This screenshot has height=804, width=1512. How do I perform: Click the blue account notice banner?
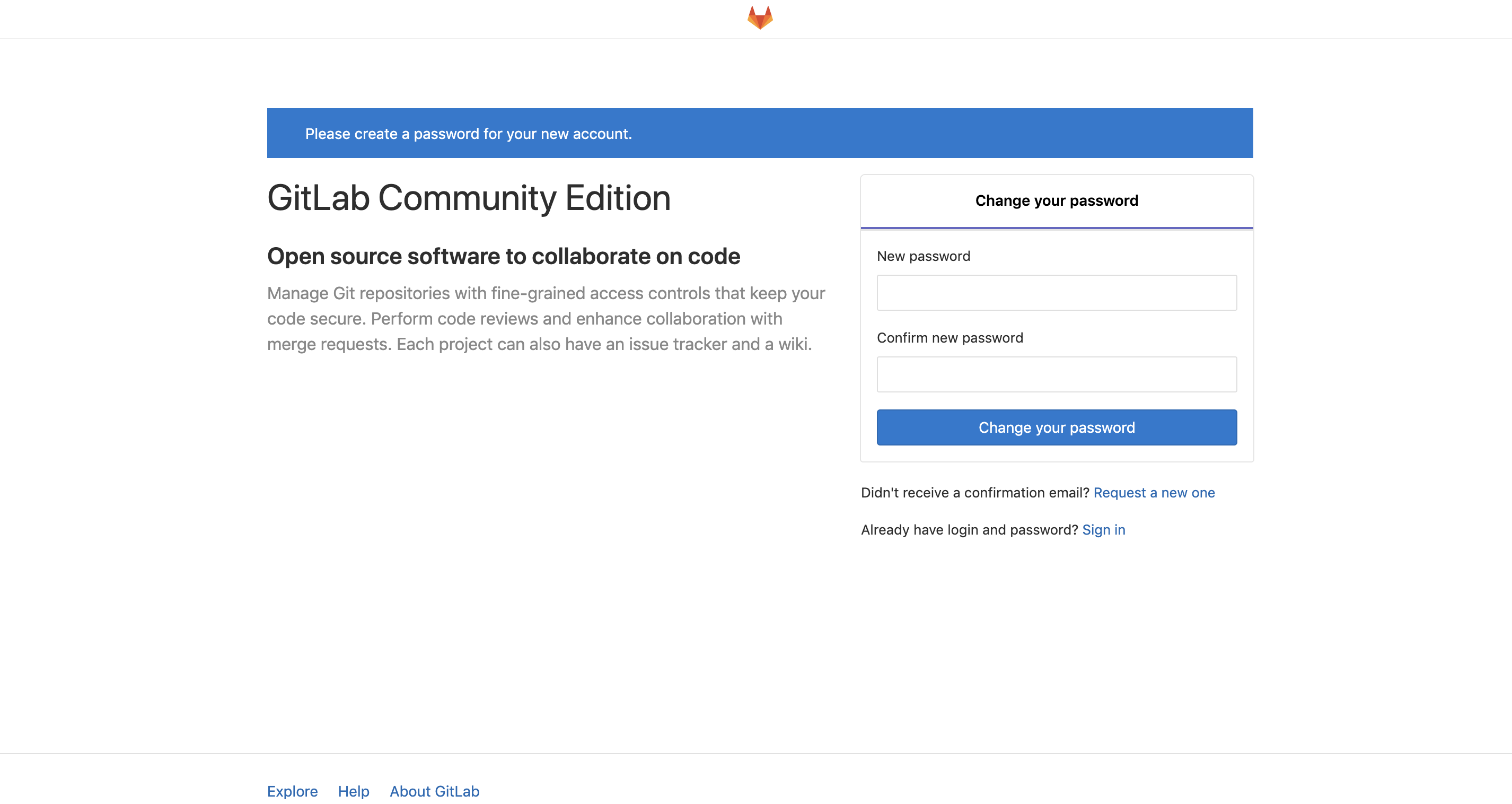tap(760, 133)
